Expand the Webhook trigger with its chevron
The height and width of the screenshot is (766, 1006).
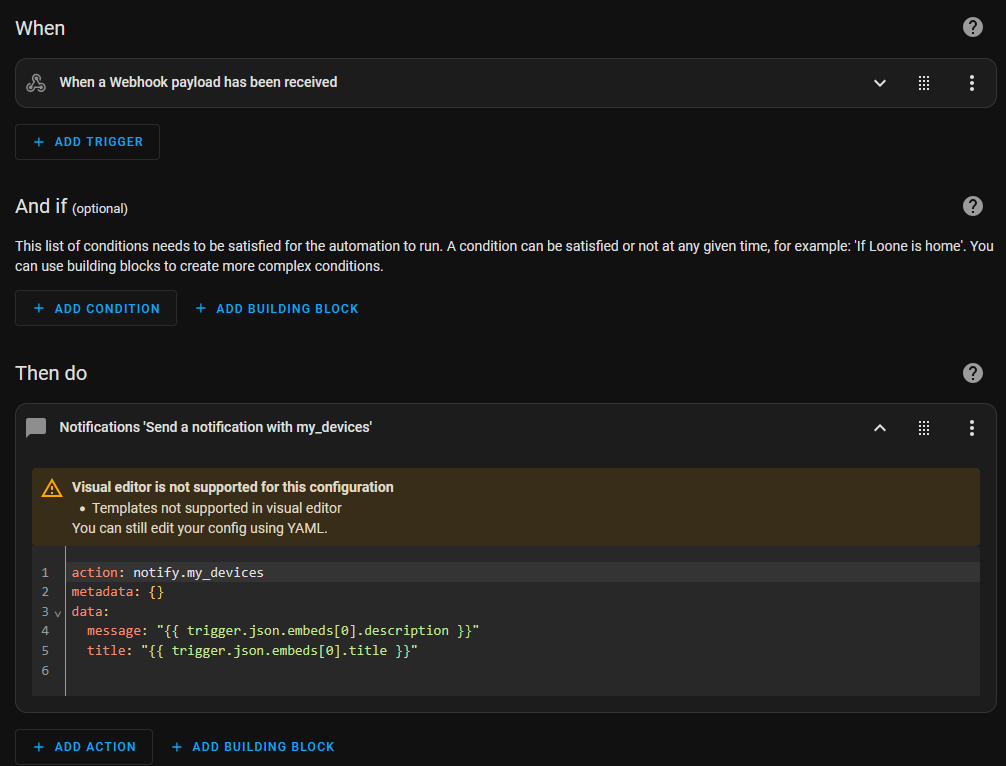coord(880,83)
